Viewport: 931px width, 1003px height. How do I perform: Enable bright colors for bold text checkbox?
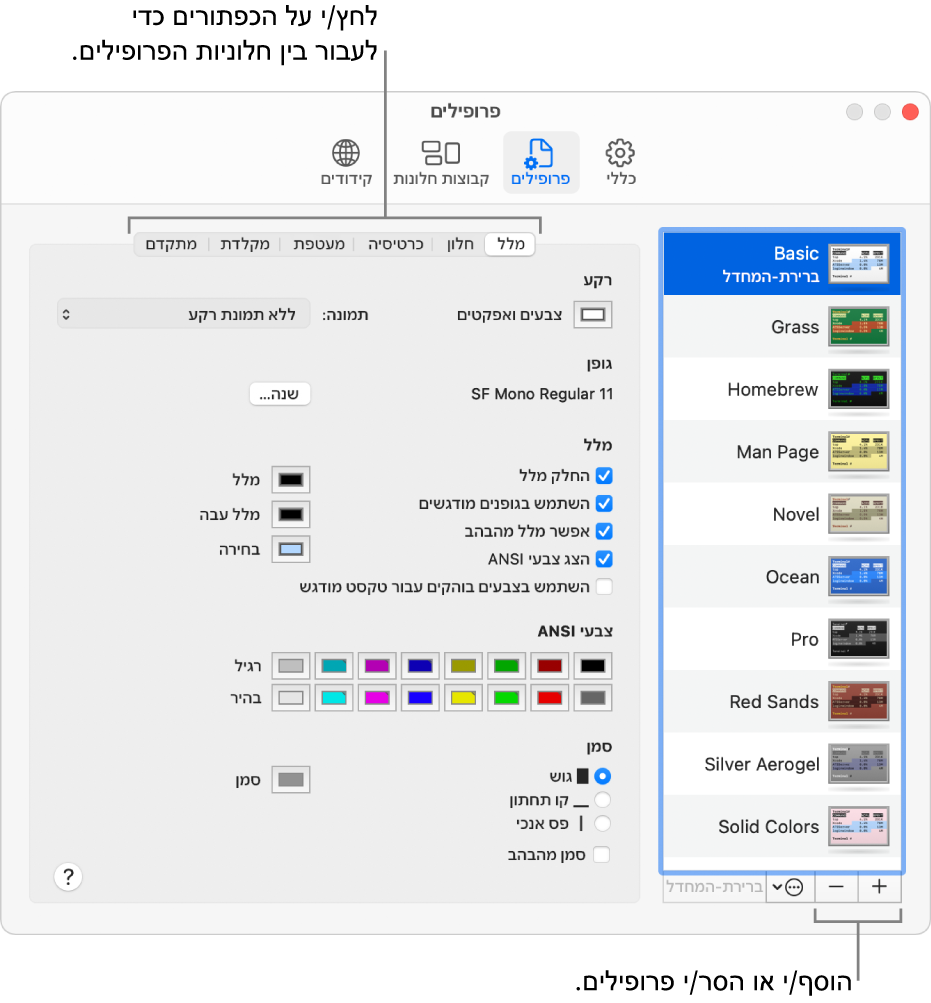point(604,587)
